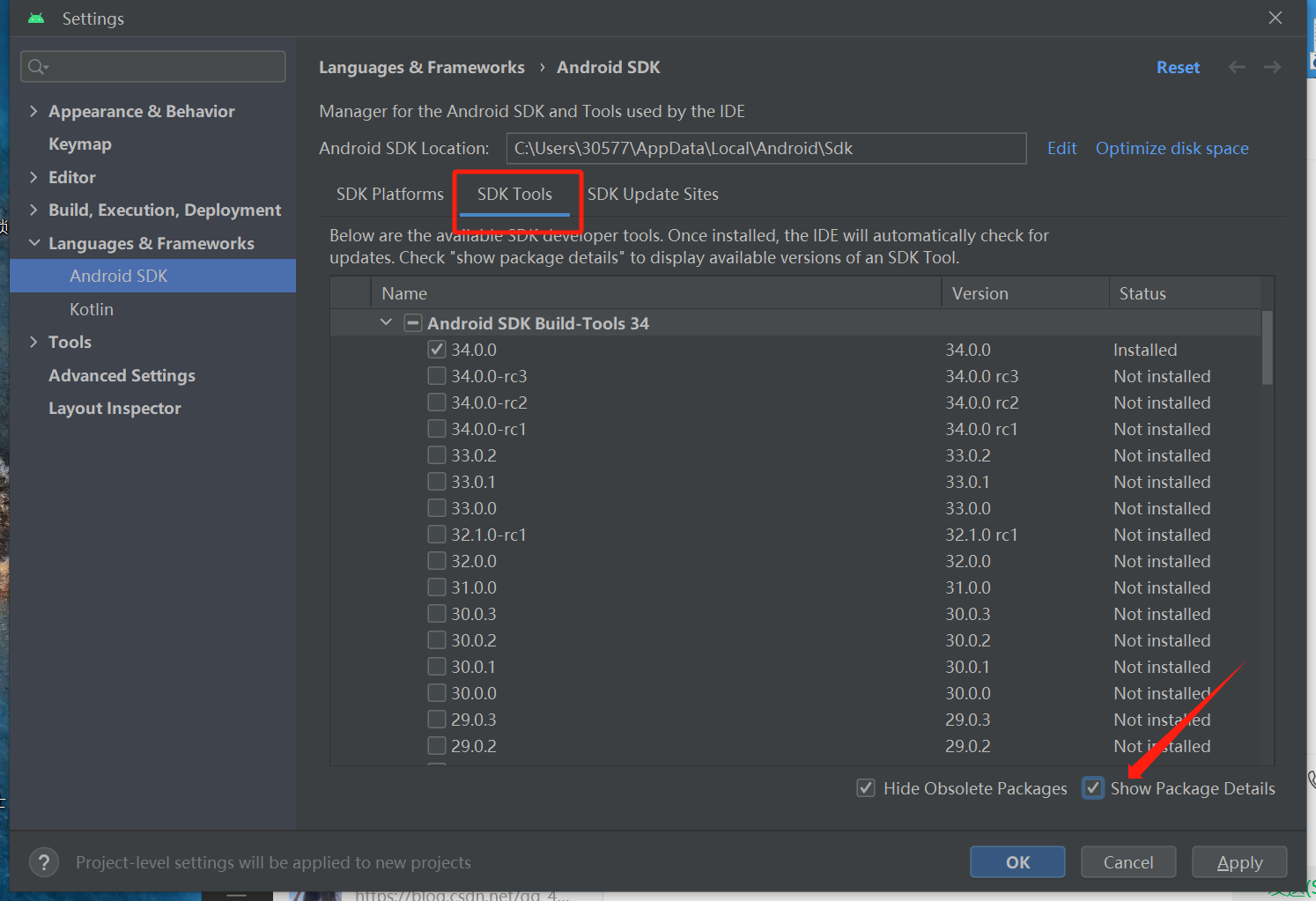Open Advanced Settings page
The width and height of the screenshot is (1316, 901).
pos(122,375)
